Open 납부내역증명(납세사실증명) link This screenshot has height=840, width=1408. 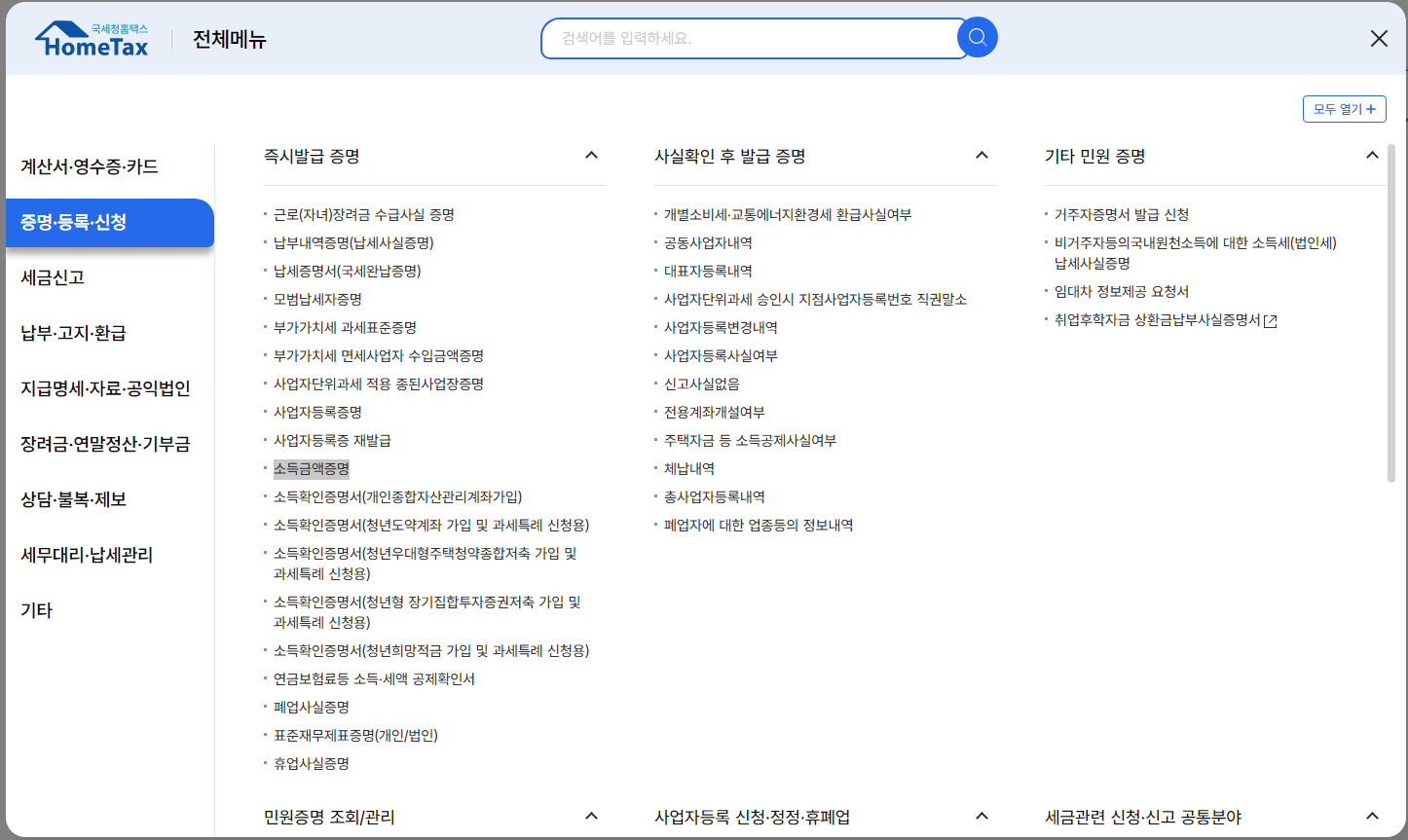pos(353,242)
